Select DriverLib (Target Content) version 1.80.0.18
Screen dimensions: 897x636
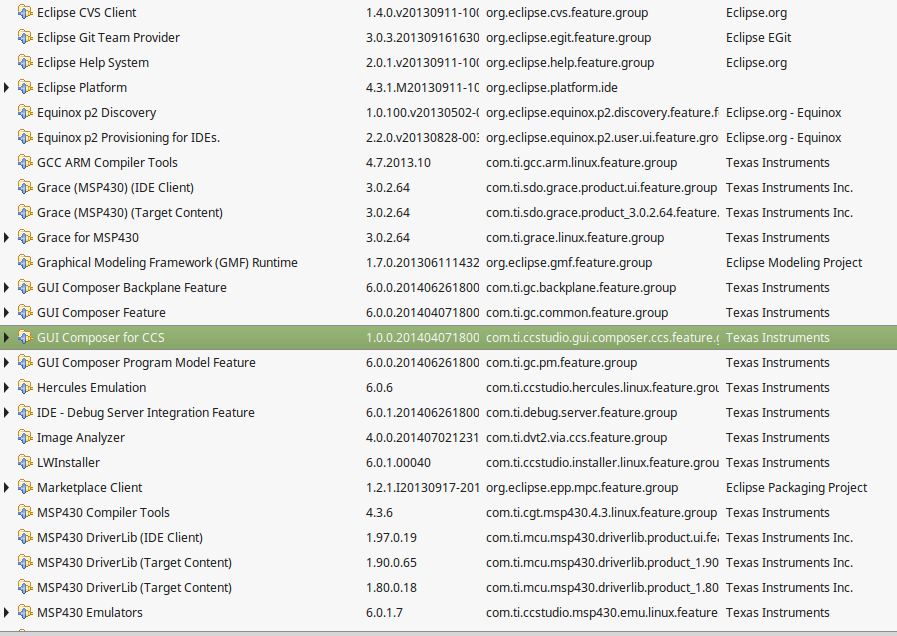pos(391,587)
